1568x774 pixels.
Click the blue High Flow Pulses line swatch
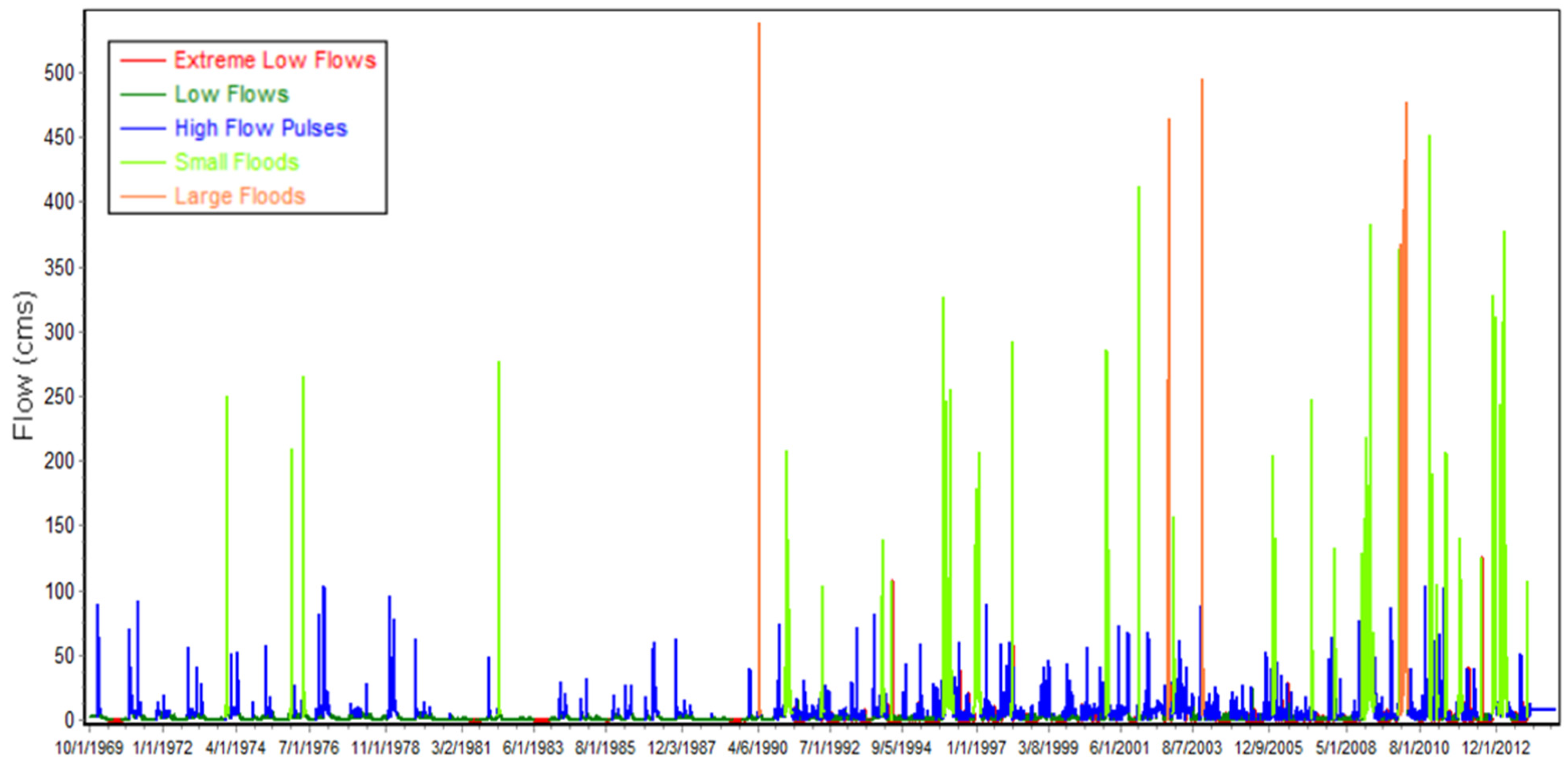(143, 128)
